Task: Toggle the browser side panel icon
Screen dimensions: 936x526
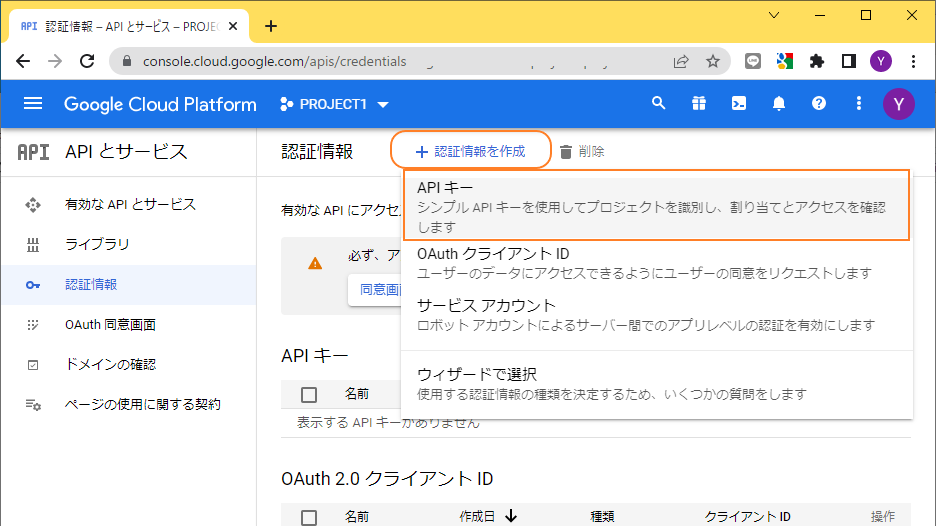Action: 849,61
